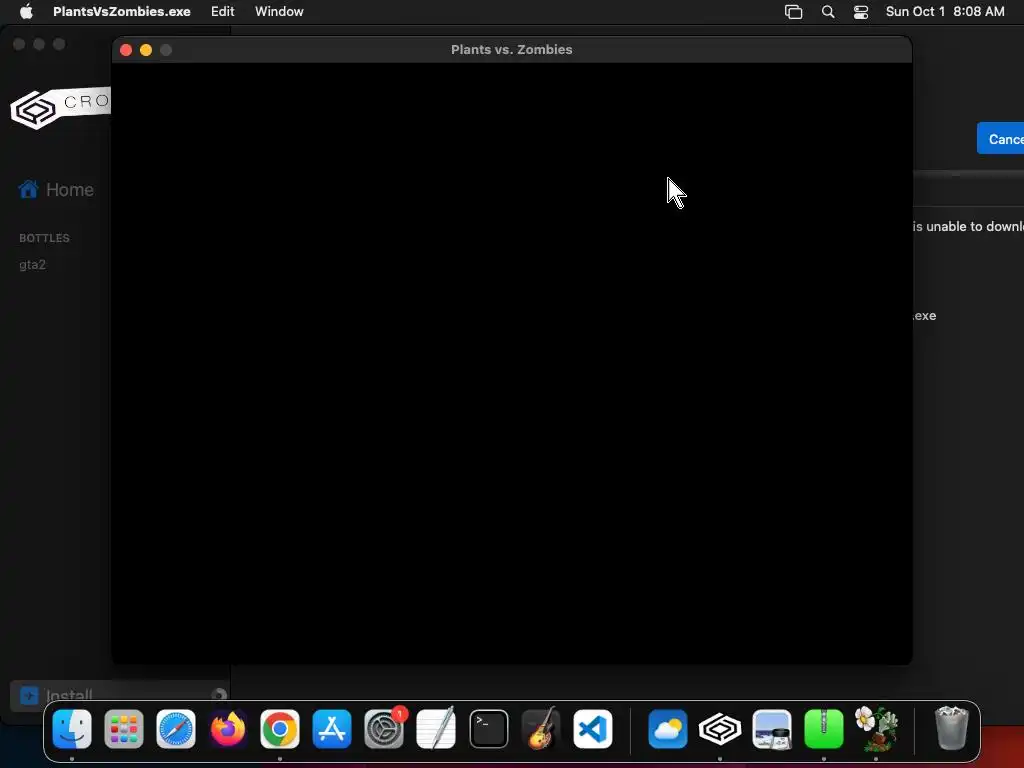Open Visual Studio Code from the Dock
This screenshot has width=1024, height=768.
[x=593, y=729]
